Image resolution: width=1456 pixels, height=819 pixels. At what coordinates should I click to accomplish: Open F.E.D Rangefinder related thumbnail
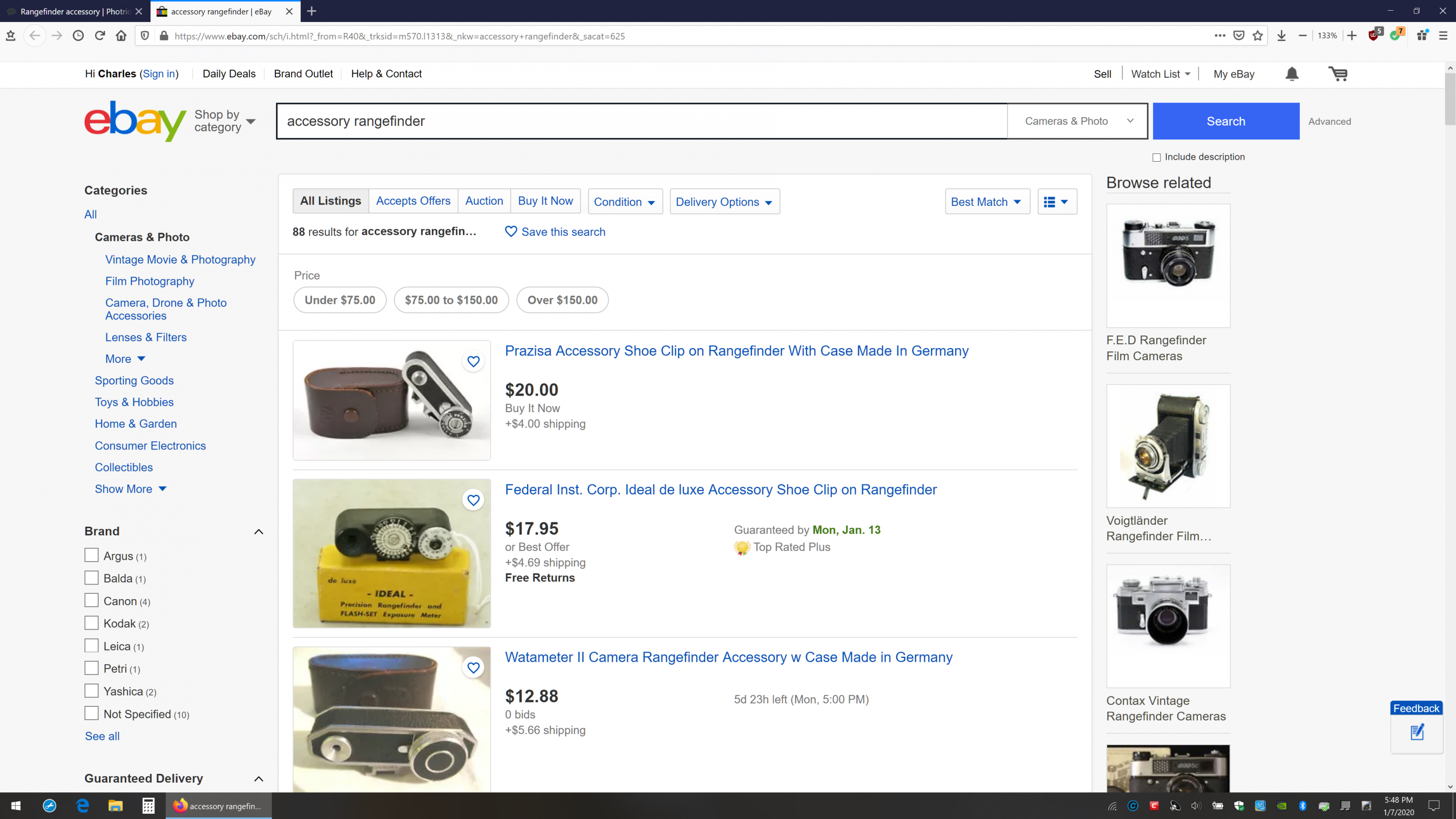tap(1168, 266)
